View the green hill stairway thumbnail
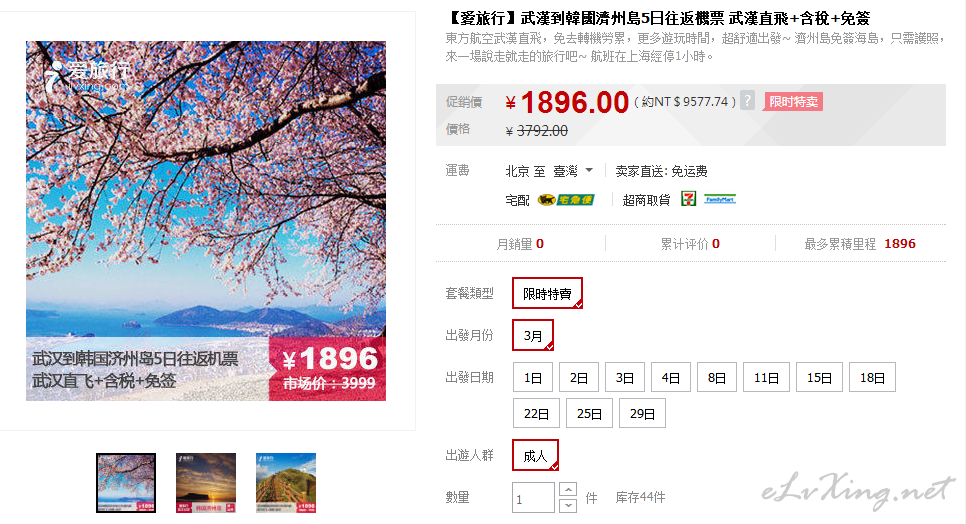966x524 pixels. tap(286, 483)
